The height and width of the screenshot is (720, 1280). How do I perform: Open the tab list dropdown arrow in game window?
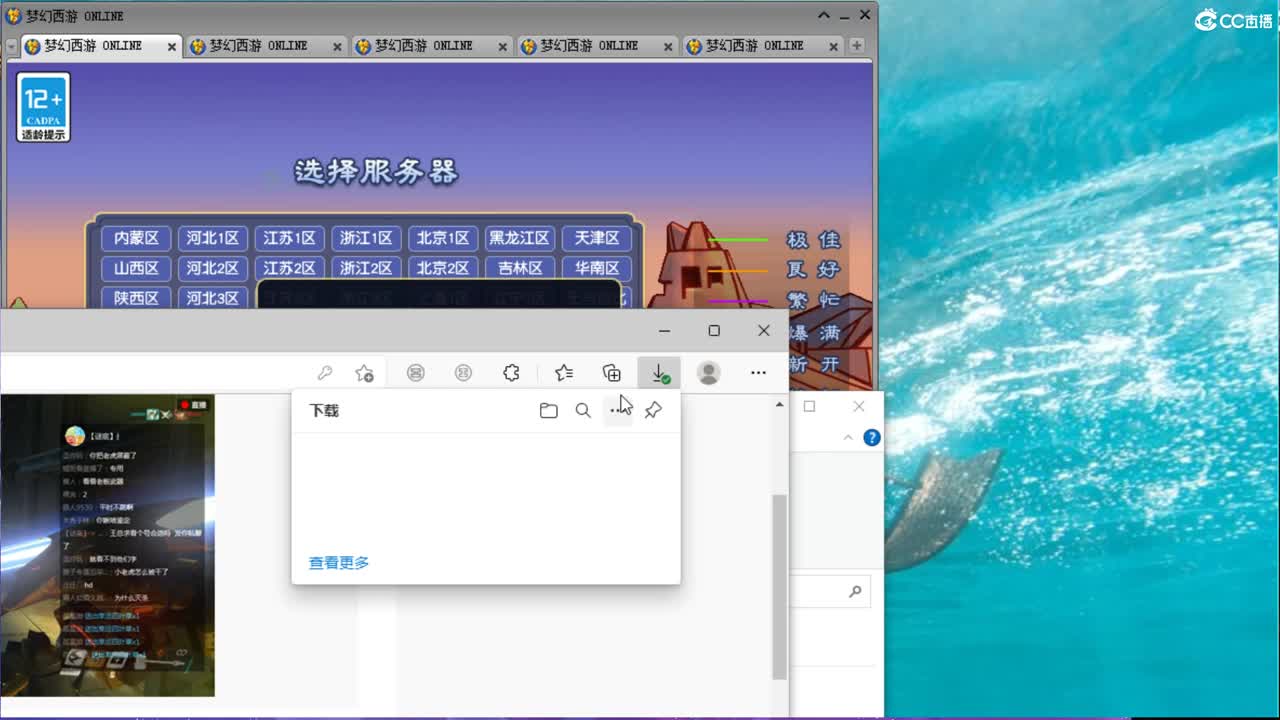tap(11, 46)
